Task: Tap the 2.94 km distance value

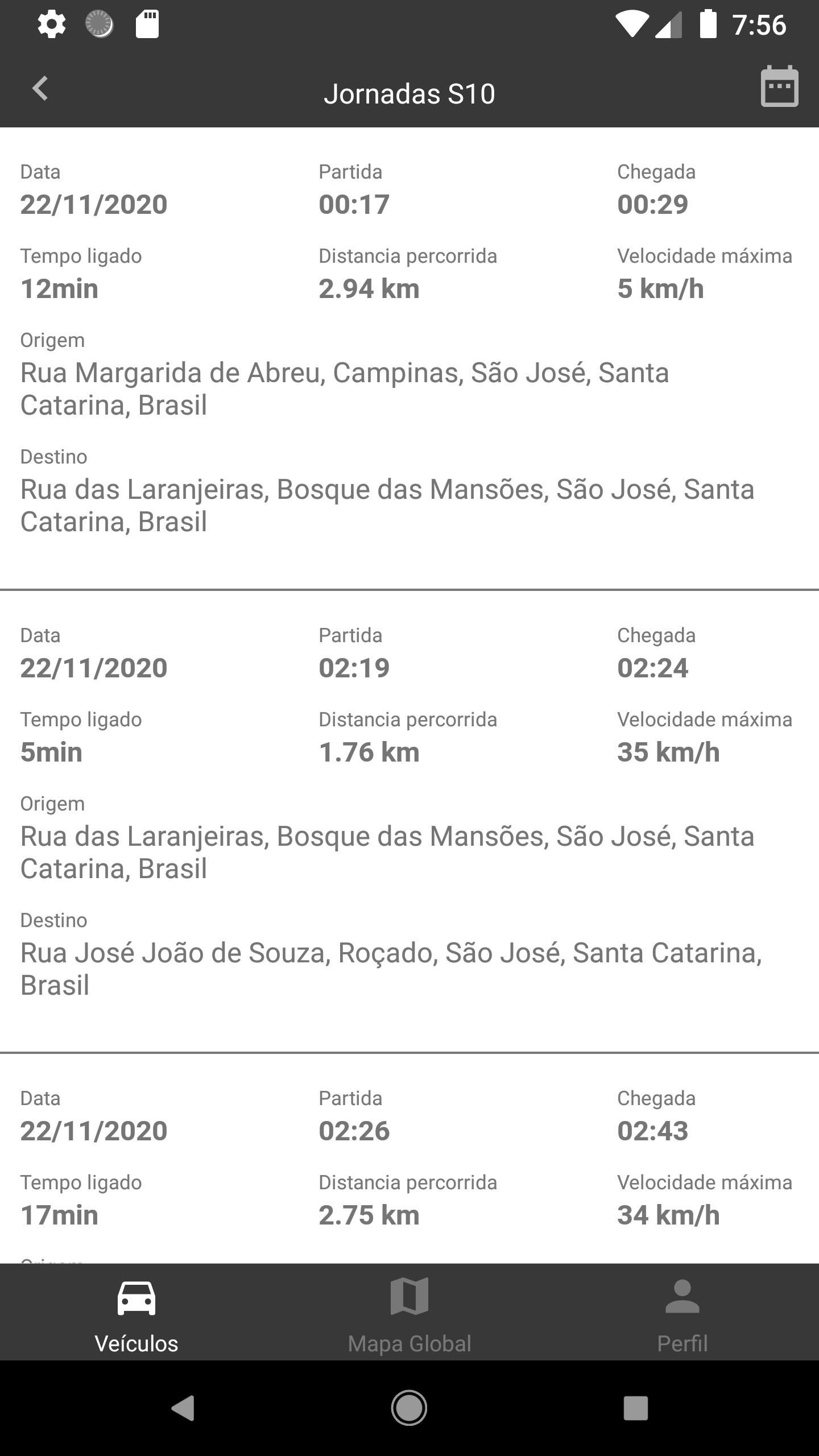Action: click(x=369, y=289)
